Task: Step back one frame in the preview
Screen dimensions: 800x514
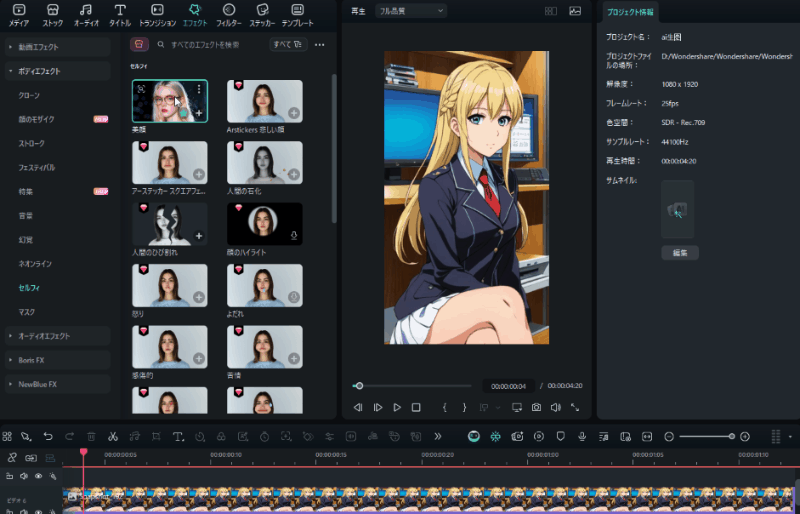Action: (358, 407)
